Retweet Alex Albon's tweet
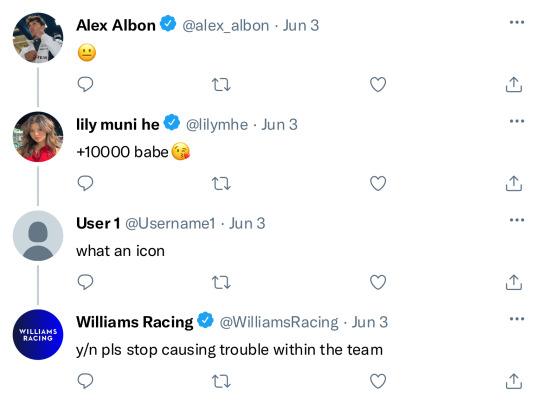This screenshot has width=540, height=404. tap(221, 85)
